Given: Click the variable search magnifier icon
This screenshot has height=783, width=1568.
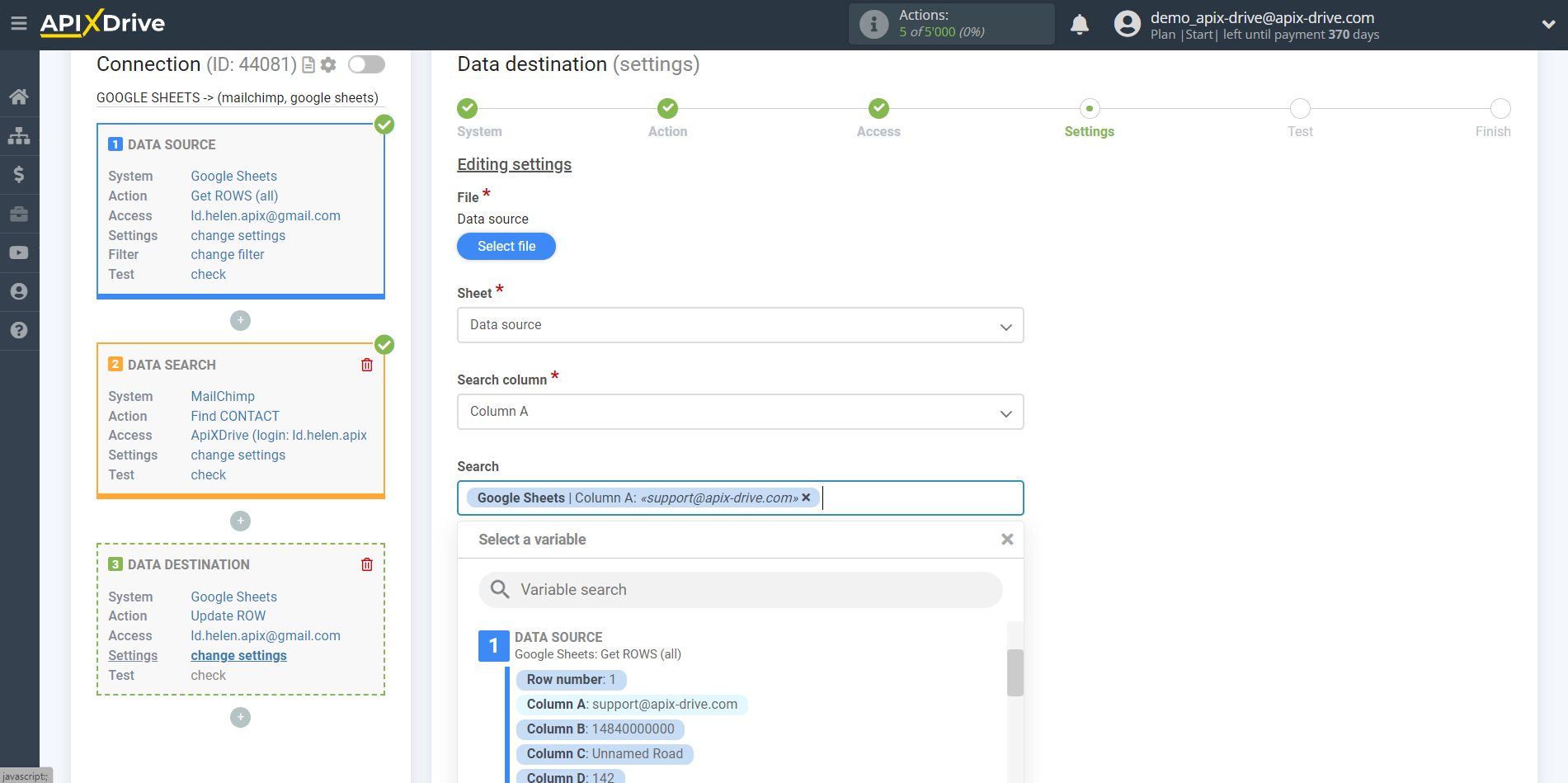Looking at the screenshot, I should (x=500, y=589).
